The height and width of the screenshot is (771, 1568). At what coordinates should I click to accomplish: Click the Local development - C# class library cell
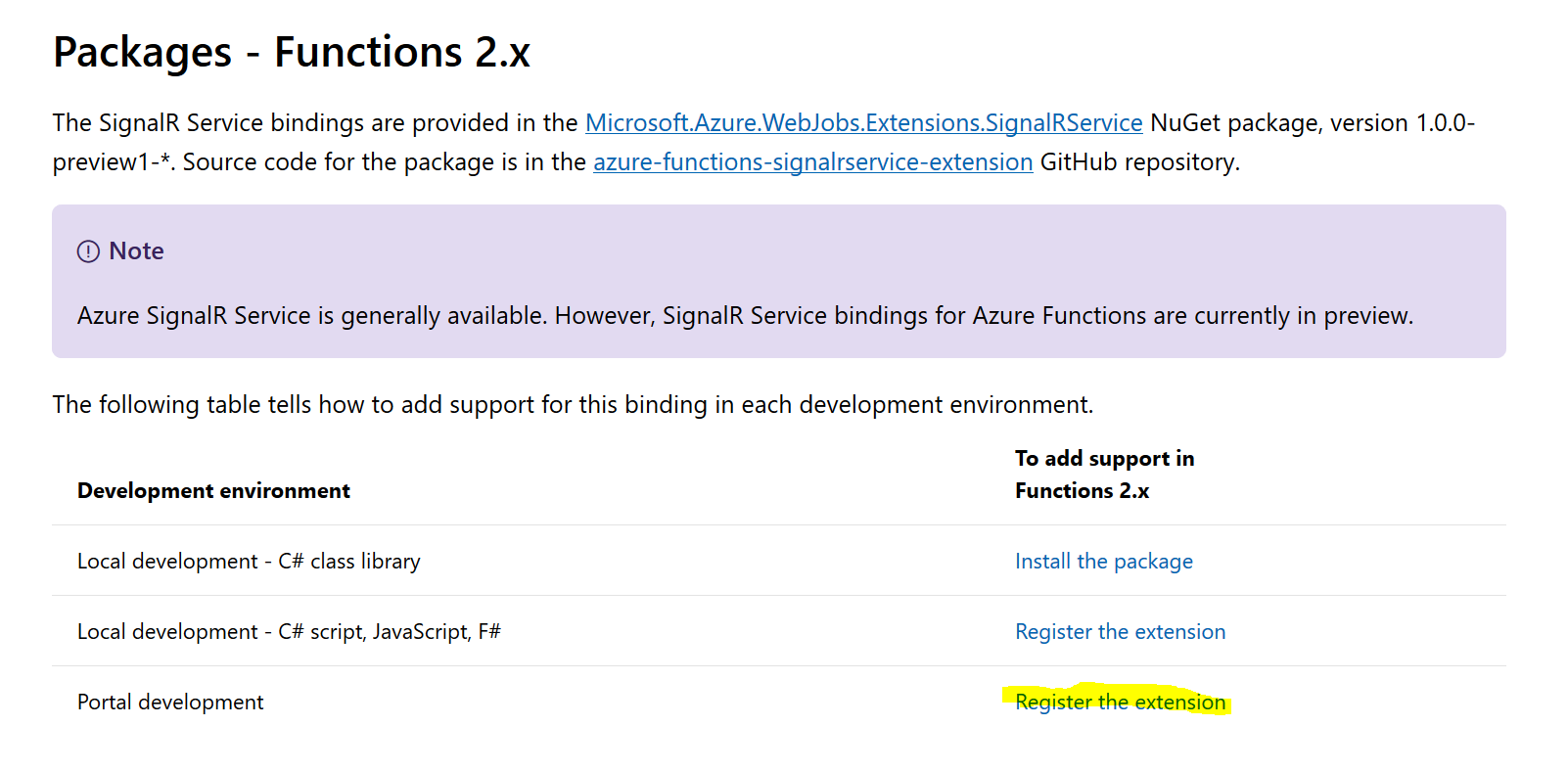[249, 562]
